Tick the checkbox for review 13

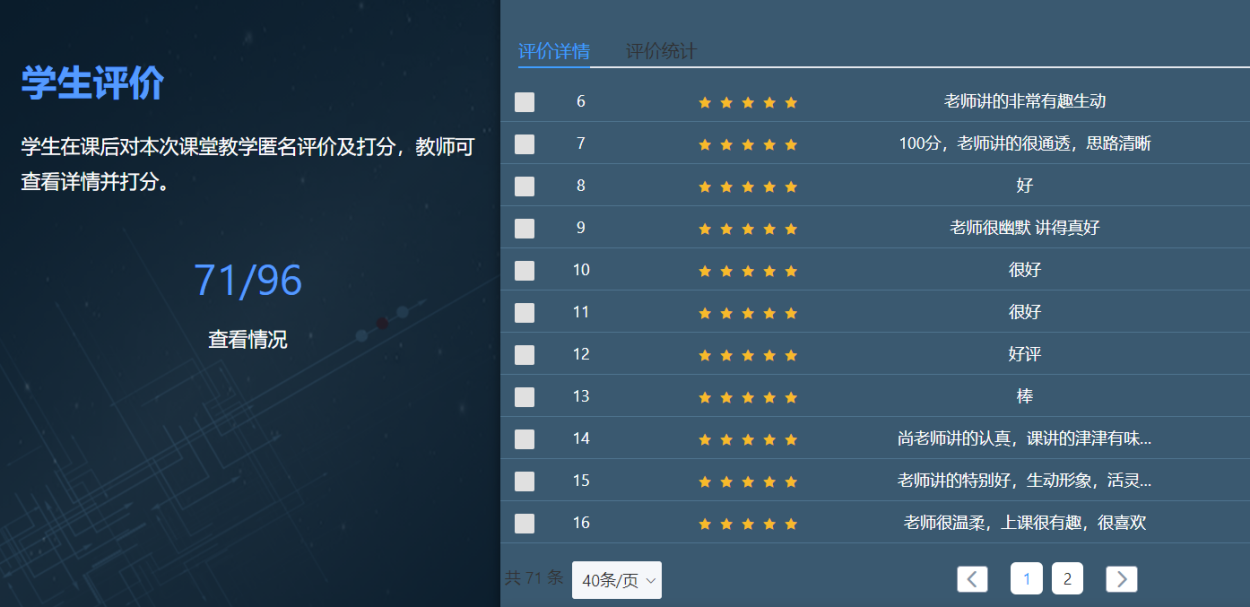coord(524,397)
